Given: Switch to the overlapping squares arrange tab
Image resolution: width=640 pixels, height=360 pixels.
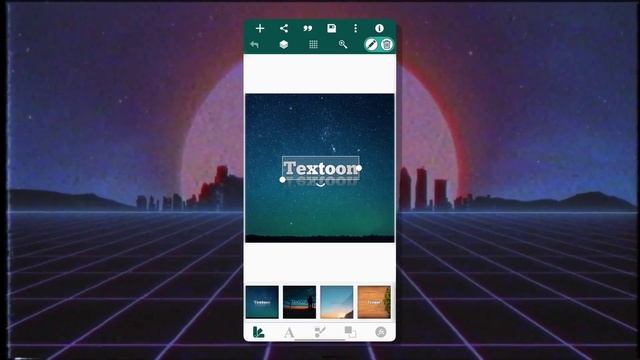Looking at the screenshot, I should 350,332.
